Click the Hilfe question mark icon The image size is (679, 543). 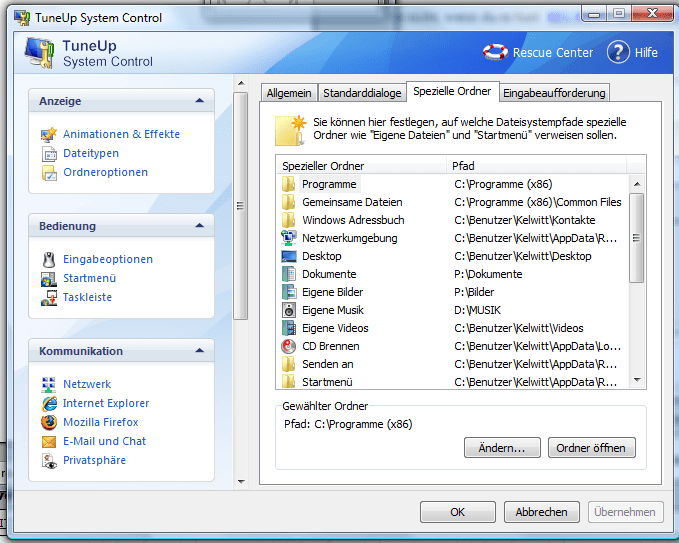pyautogui.click(x=618, y=52)
